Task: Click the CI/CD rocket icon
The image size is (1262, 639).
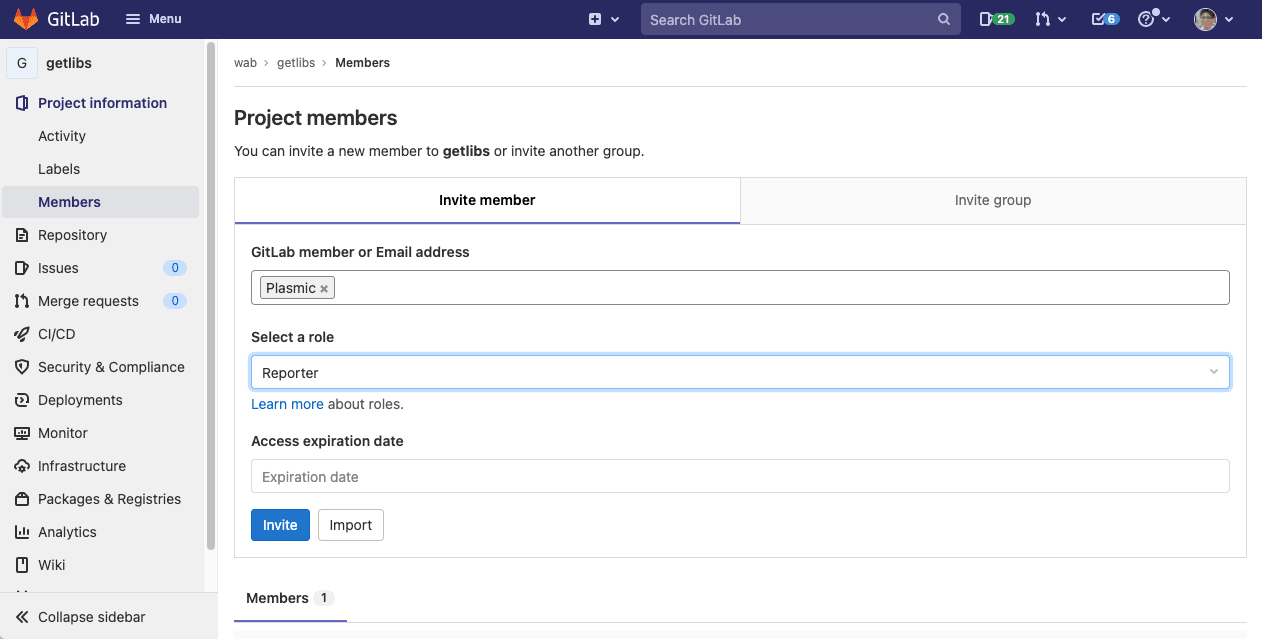Action: coord(22,334)
